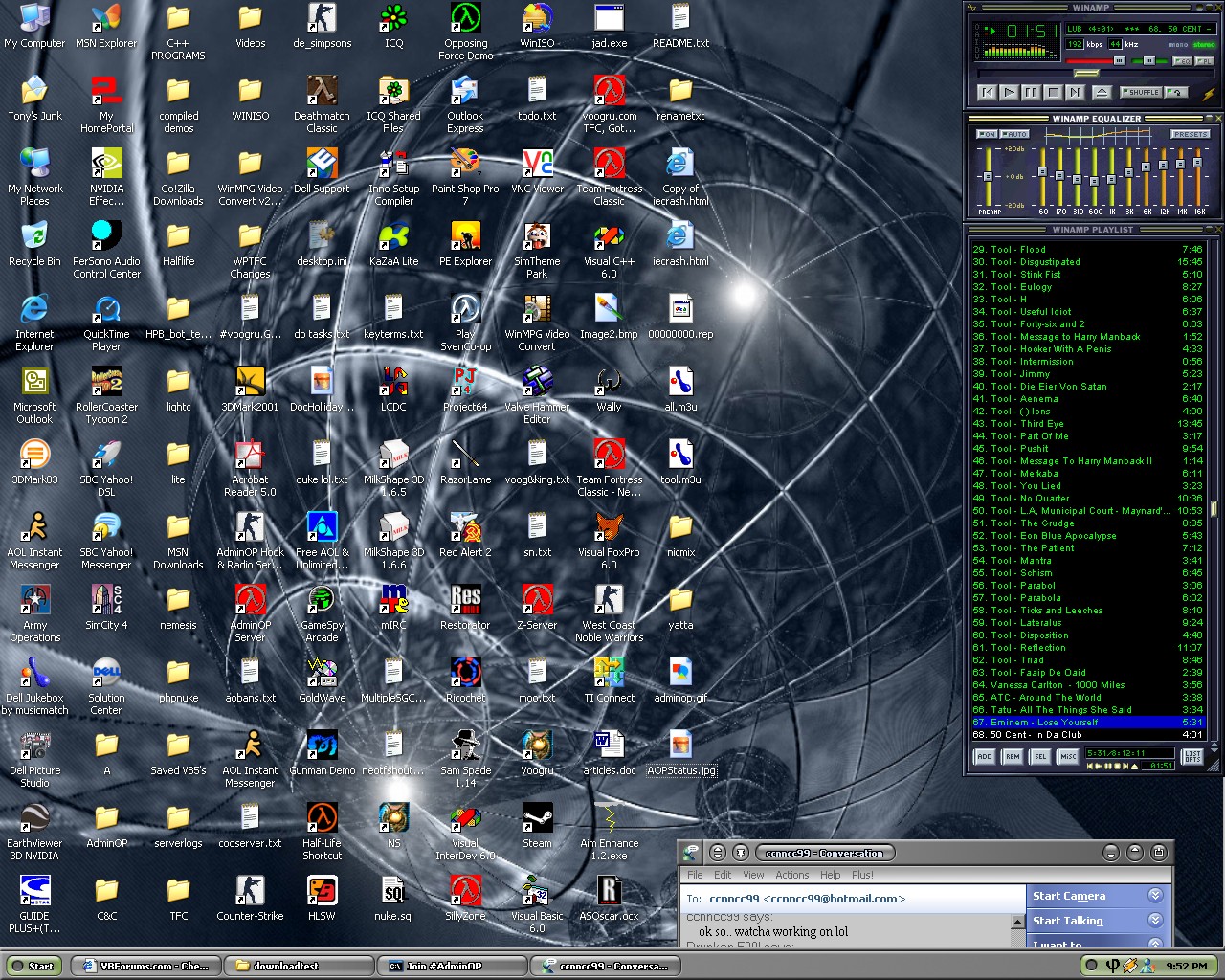Select the Visual C++ 6.0 icon
The height and width of the screenshot is (980, 1225).
[609, 249]
